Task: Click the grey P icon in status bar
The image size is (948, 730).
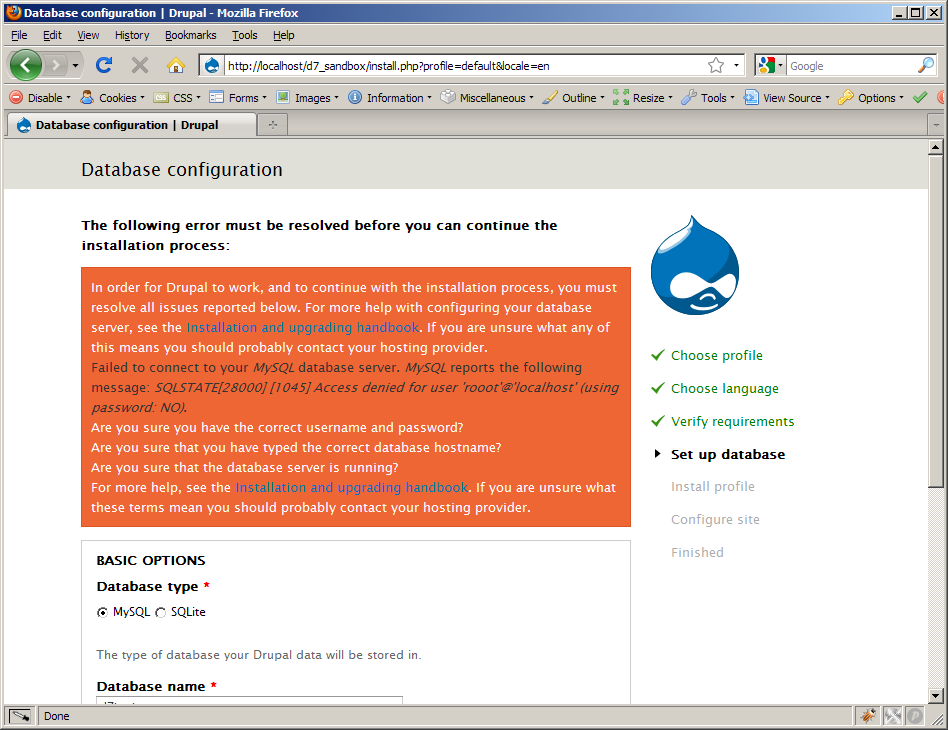Action: [x=915, y=716]
